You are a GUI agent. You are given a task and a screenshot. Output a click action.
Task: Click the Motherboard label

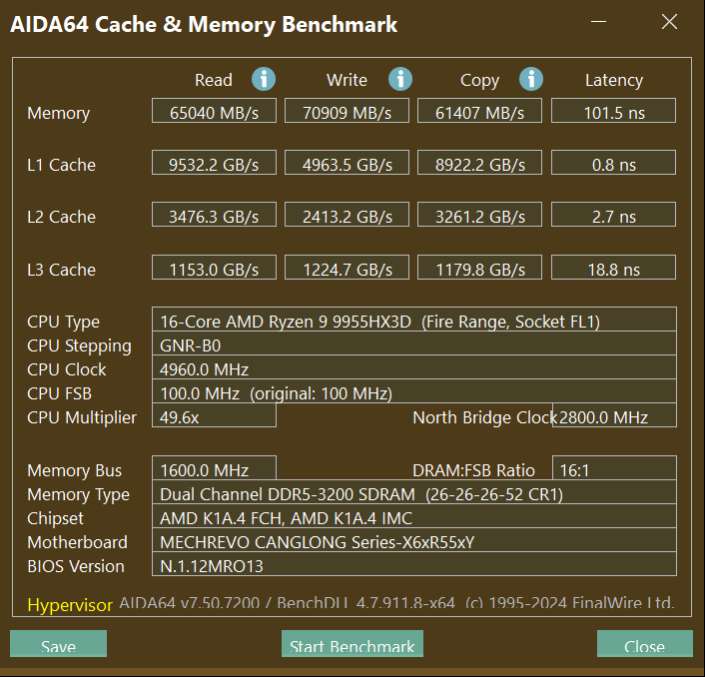(77, 542)
